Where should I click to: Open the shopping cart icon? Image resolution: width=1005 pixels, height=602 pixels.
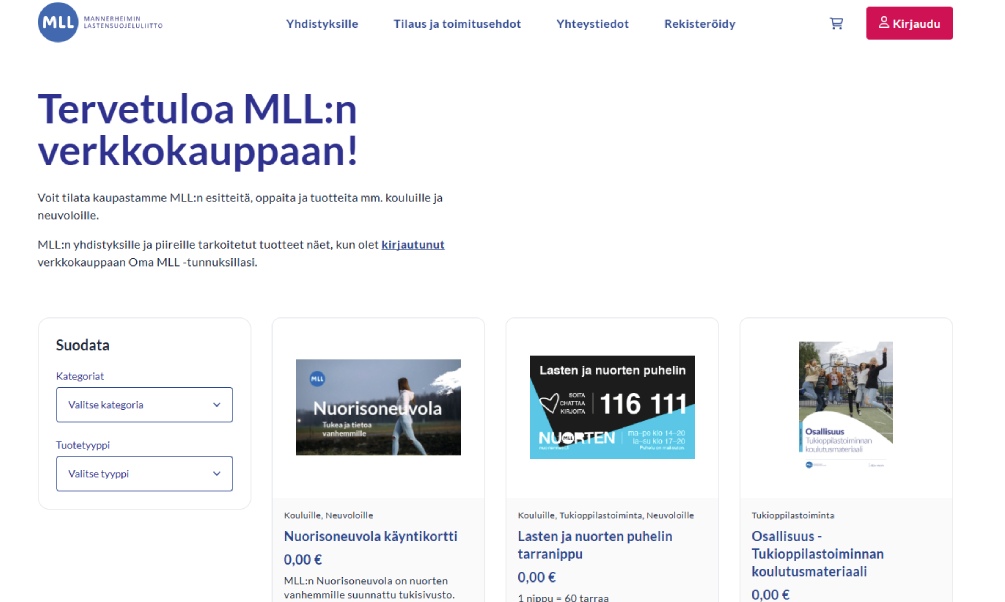(x=836, y=24)
